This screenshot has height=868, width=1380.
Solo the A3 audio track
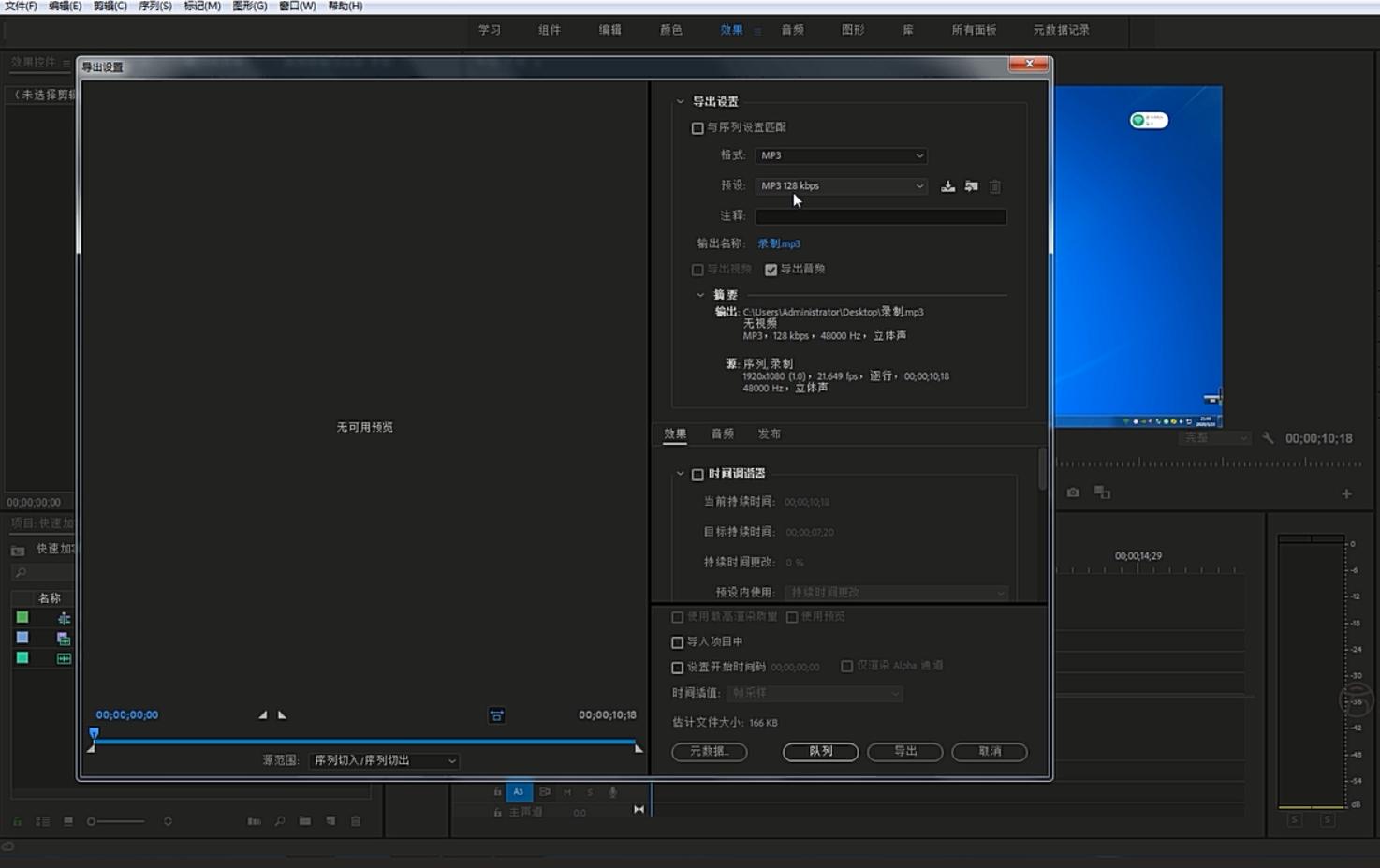click(589, 791)
